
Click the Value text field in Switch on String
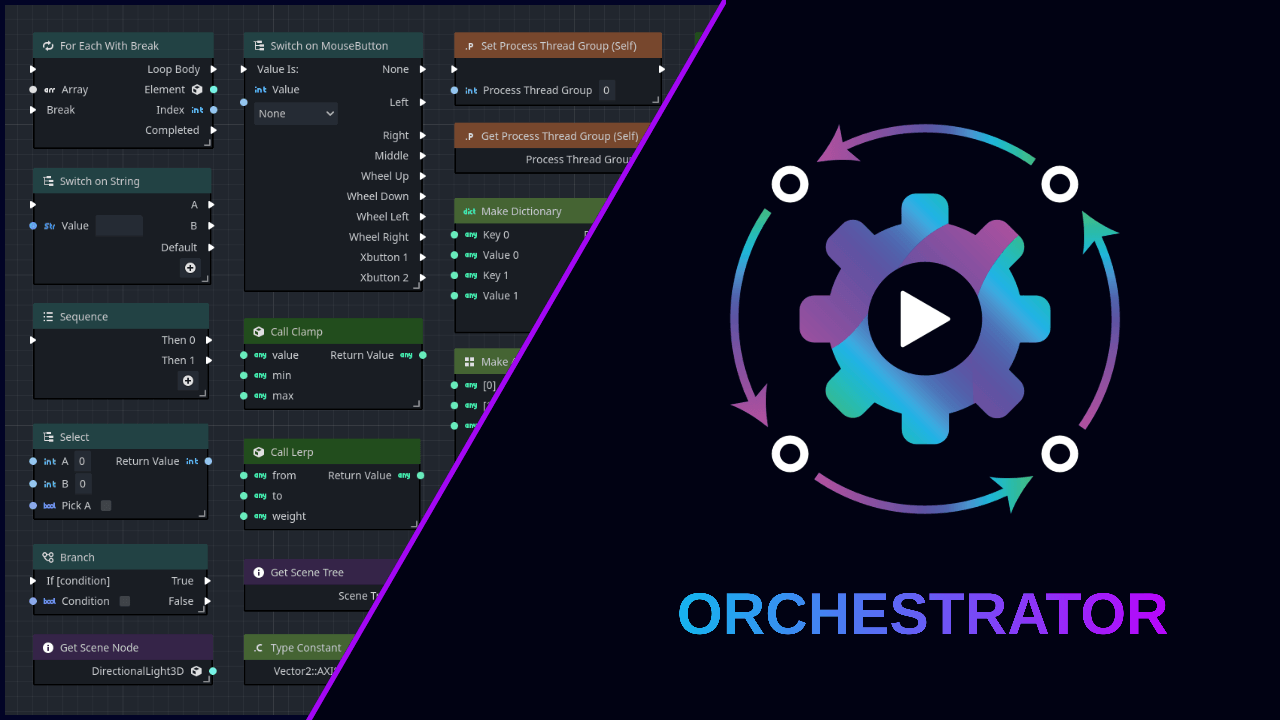119,226
